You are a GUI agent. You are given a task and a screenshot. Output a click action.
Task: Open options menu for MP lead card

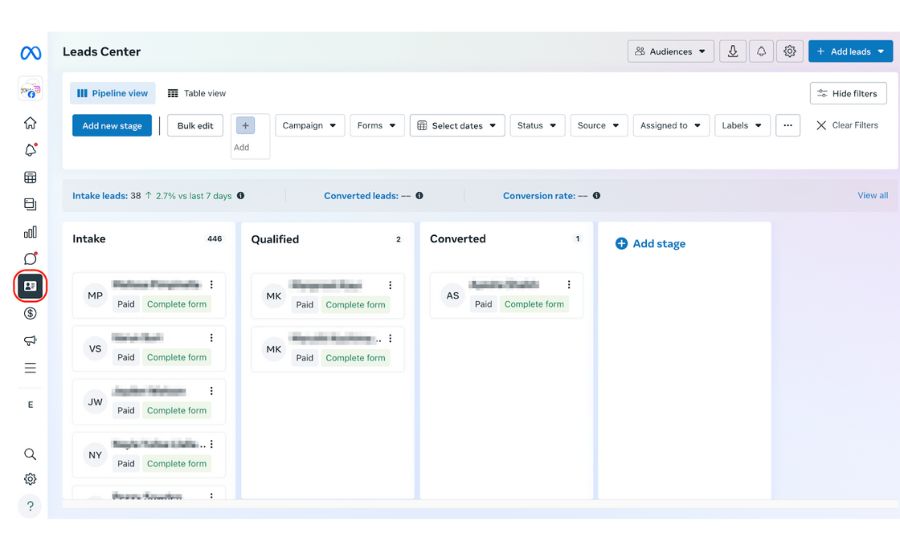coord(211,284)
